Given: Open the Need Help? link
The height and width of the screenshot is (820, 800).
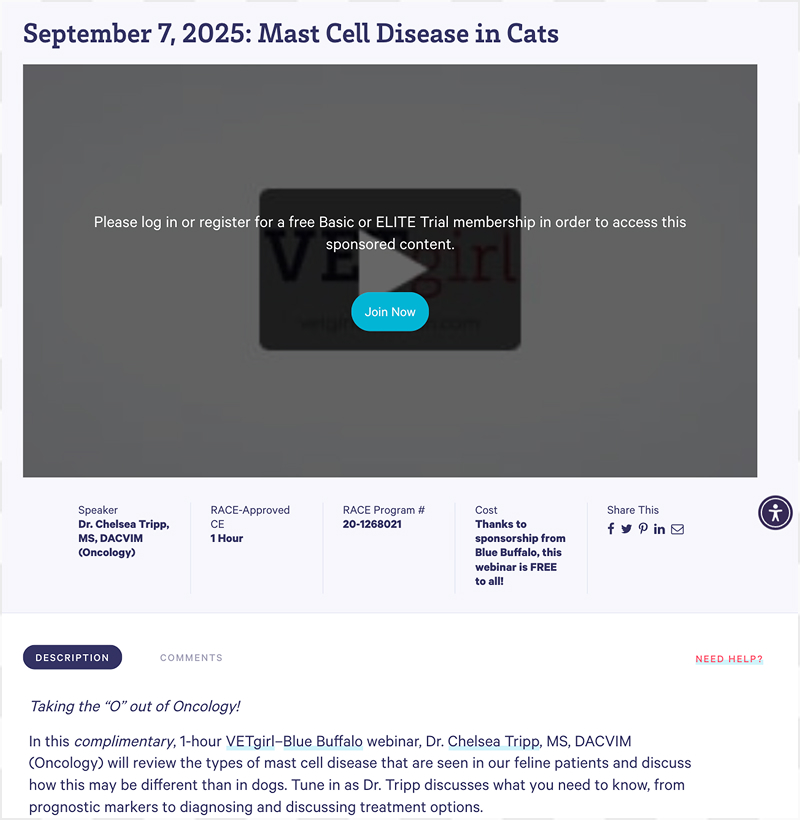Looking at the screenshot, I should tap(729, 659).
